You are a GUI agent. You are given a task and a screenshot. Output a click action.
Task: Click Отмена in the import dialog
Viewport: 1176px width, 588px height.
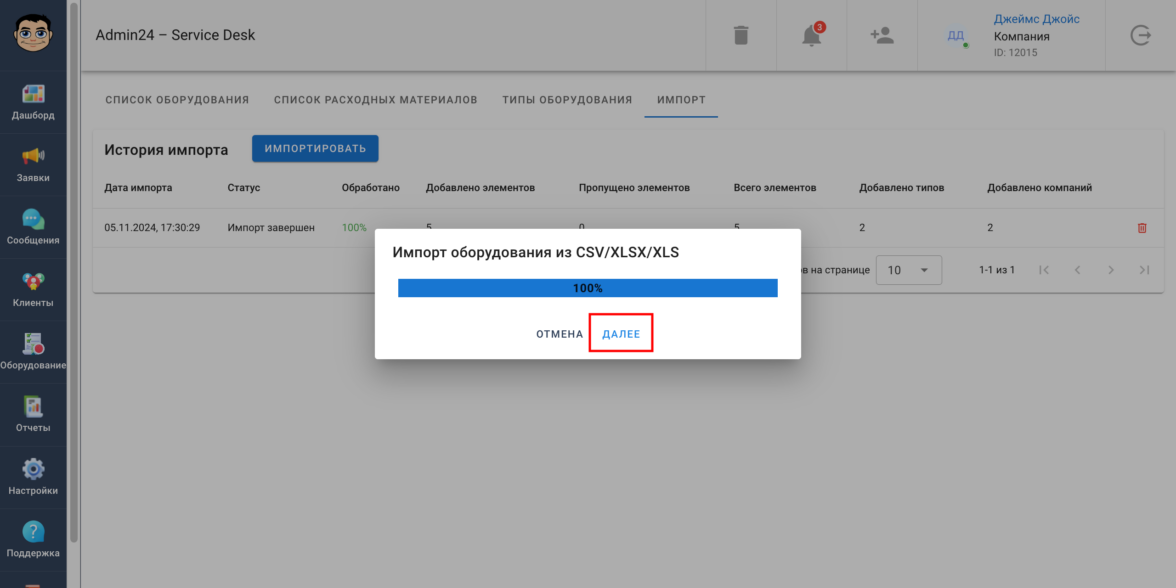point(560,334)
